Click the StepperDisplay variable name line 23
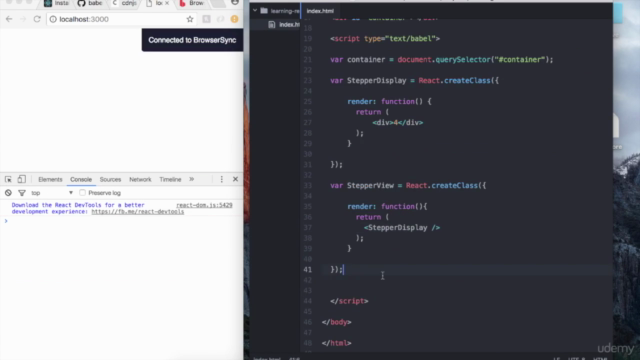Screen dimensions: 640x360 pos(376,80)
